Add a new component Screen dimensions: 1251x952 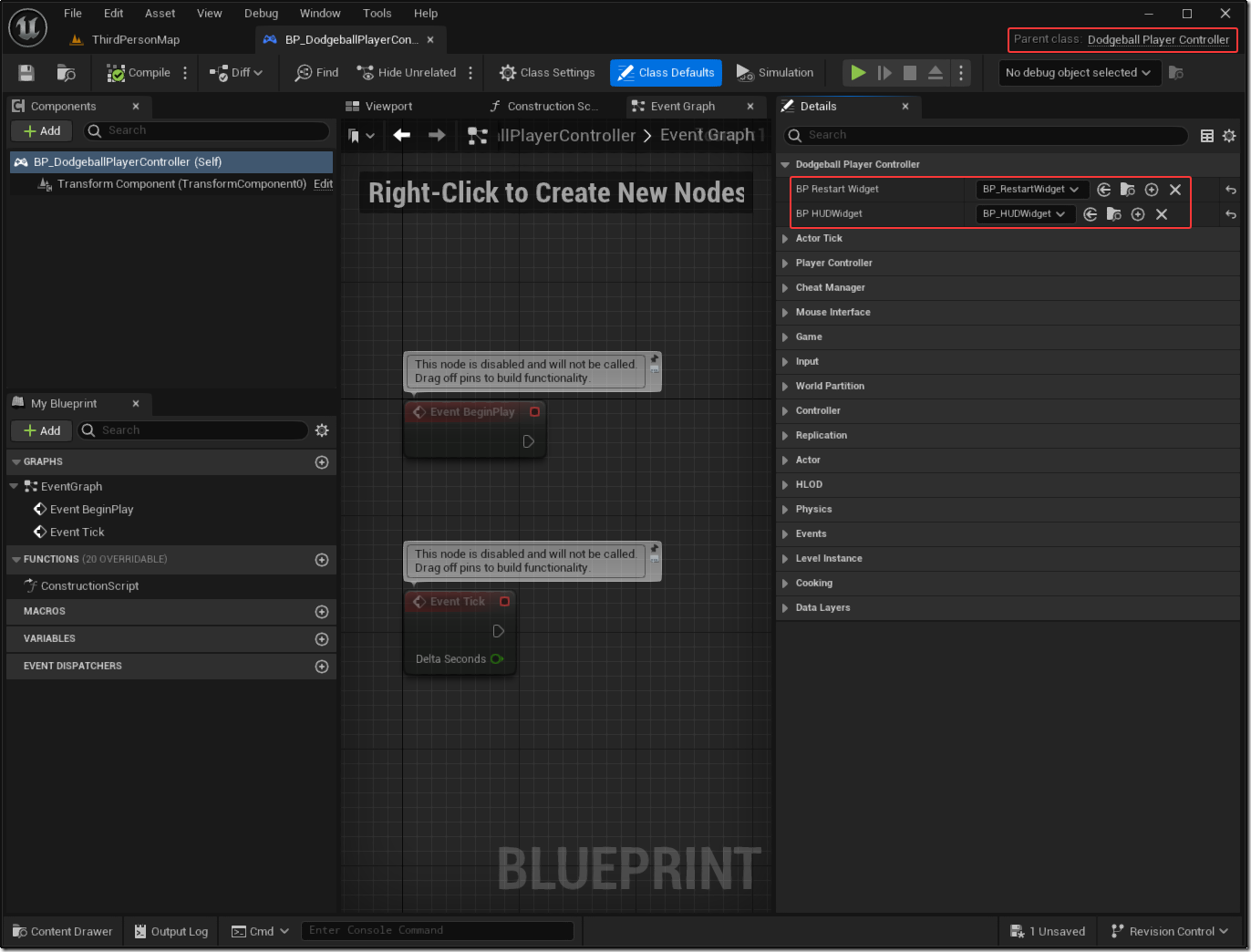(x=42, y=131)
